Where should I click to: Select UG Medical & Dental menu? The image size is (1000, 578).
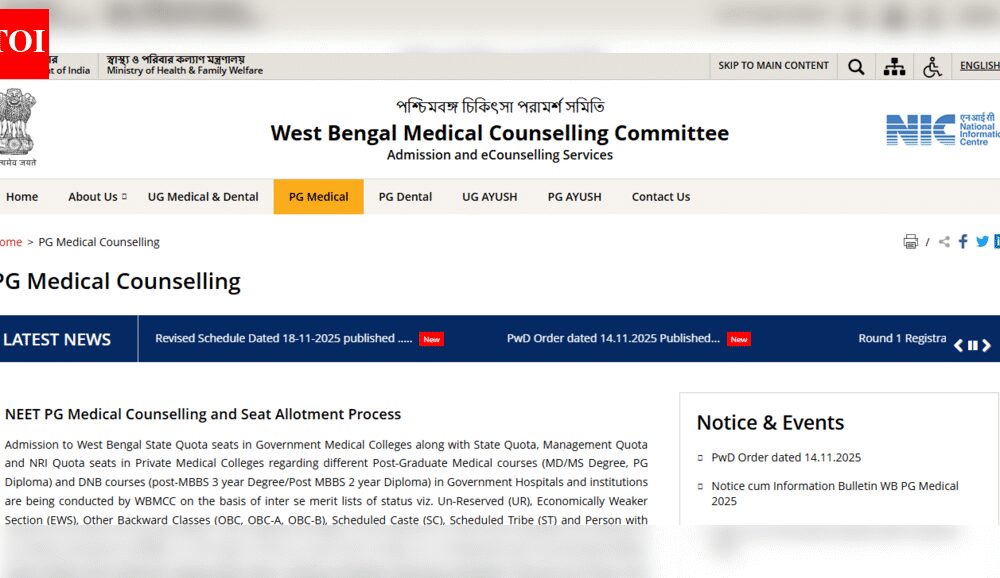(x=203, y=197)
